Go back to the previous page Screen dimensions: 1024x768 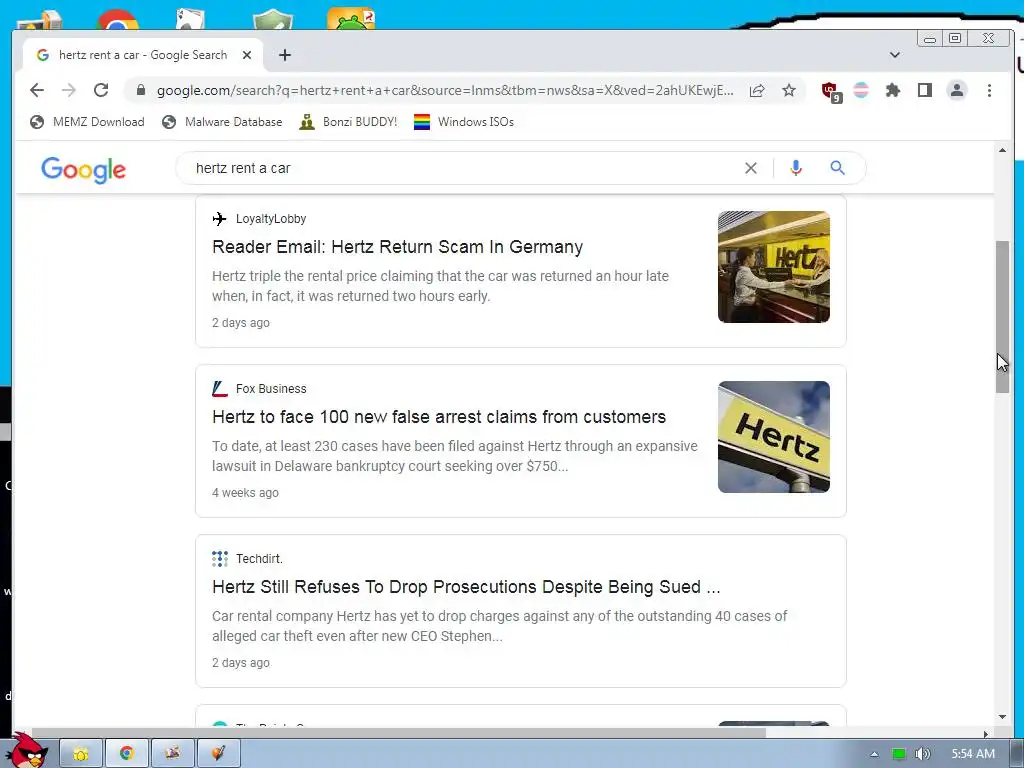[x=37, y=90]
